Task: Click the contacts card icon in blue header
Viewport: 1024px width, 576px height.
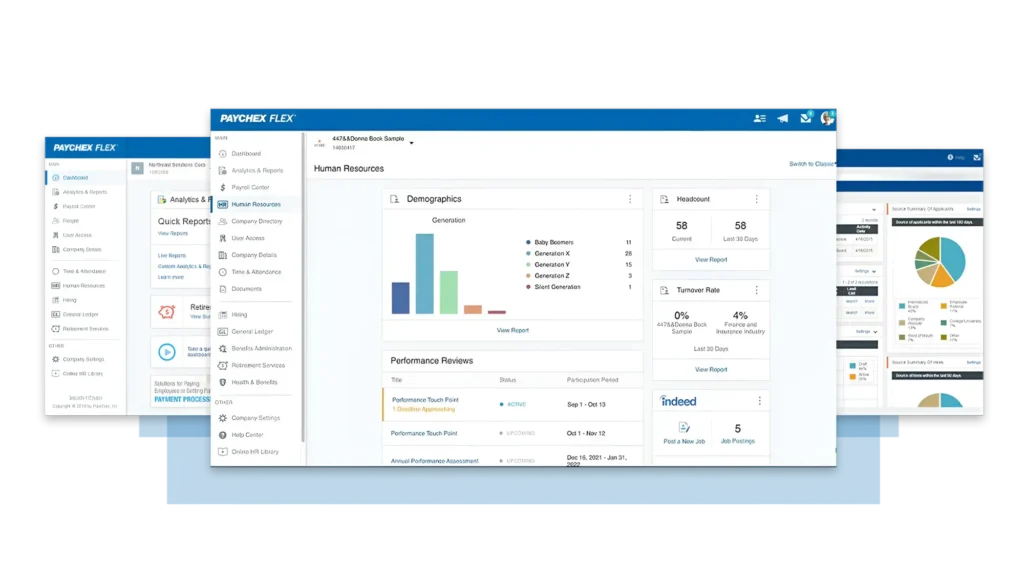Action: pyautogui.click(x=760, y=118)
